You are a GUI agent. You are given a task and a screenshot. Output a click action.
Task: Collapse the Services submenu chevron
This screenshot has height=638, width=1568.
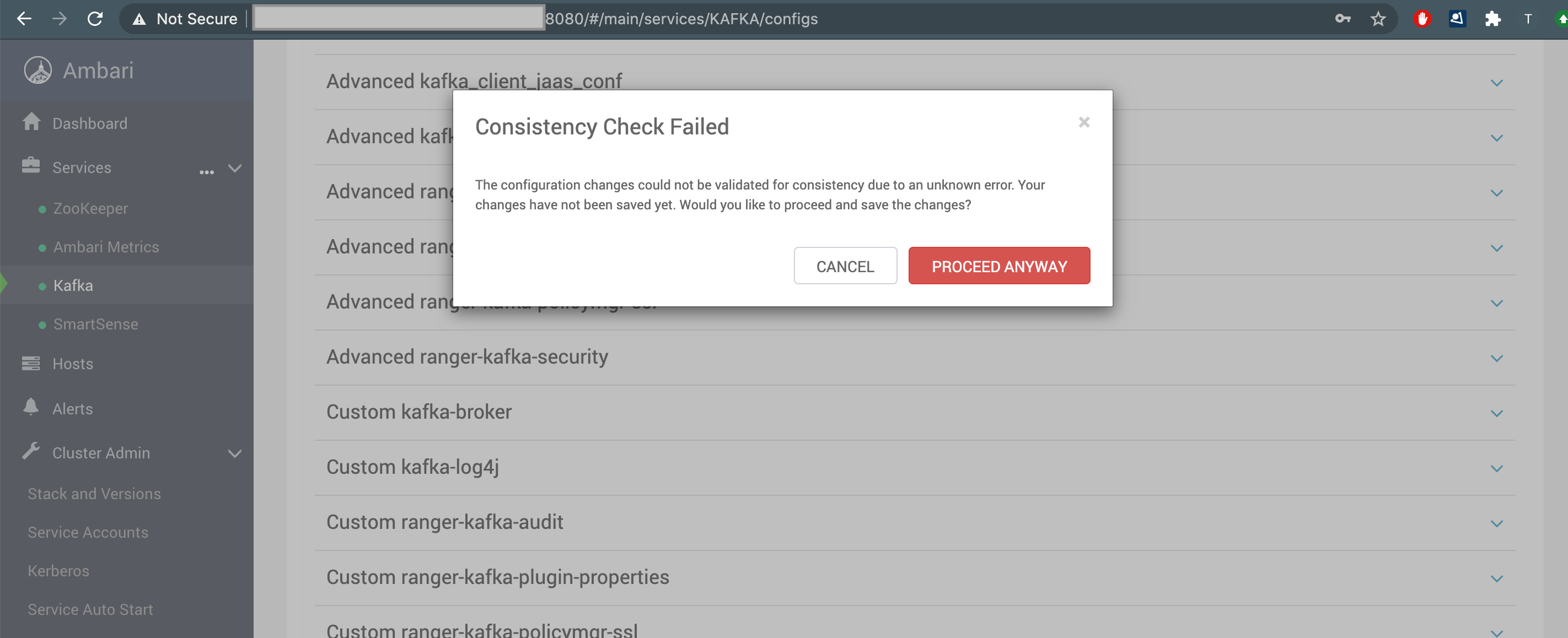pyautogui.click(x=234, y=169)
